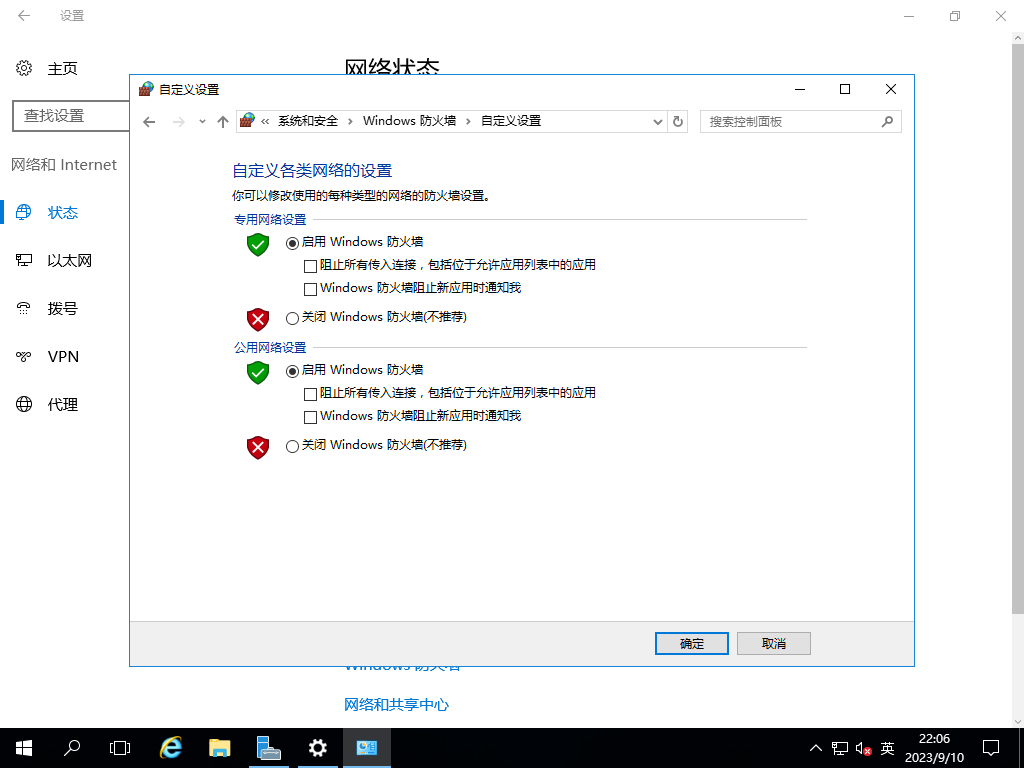Go back in the Settings window
Image resolution: width=1024 pixels, height=768 pixels.
click(x=24, y=16)
